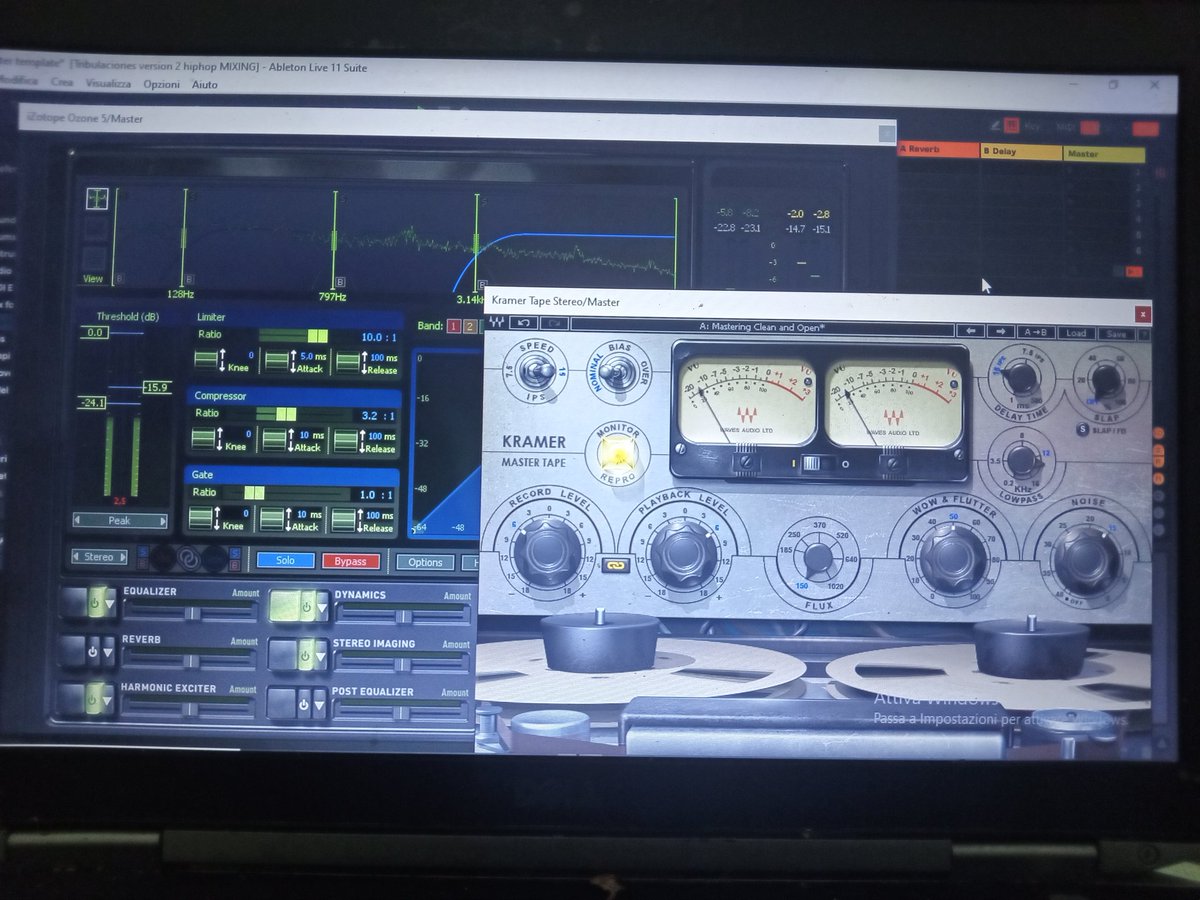Image resolution: width=1200 pixels, height=900 pixels.
Task: Open the Kramer Tape preset name menu
Action: click(x=762, y=326)
